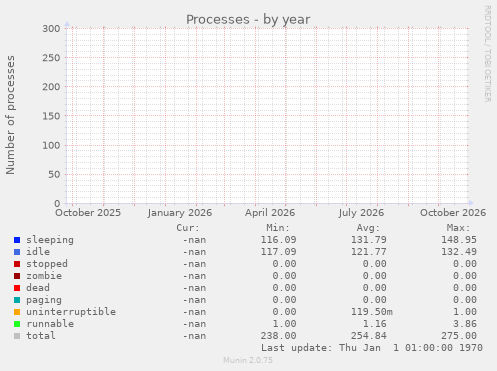The height and width of the screenshot is (371, 497).
Task: Click the idle legend color swatch
Action: [x=17, y=252]
